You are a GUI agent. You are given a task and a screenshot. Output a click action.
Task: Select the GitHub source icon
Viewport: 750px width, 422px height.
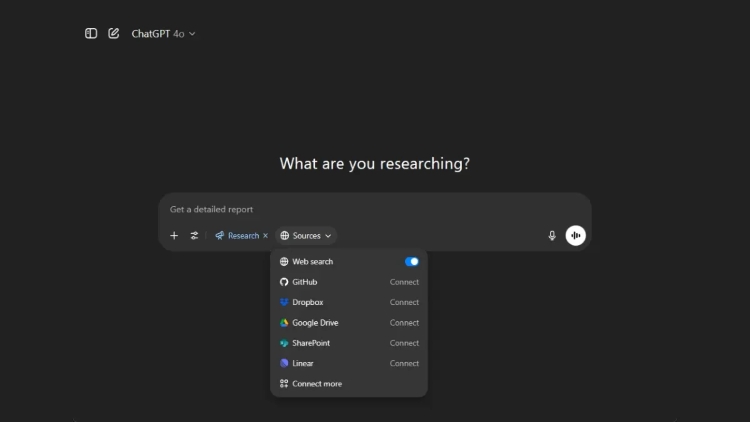pos(284,282)
